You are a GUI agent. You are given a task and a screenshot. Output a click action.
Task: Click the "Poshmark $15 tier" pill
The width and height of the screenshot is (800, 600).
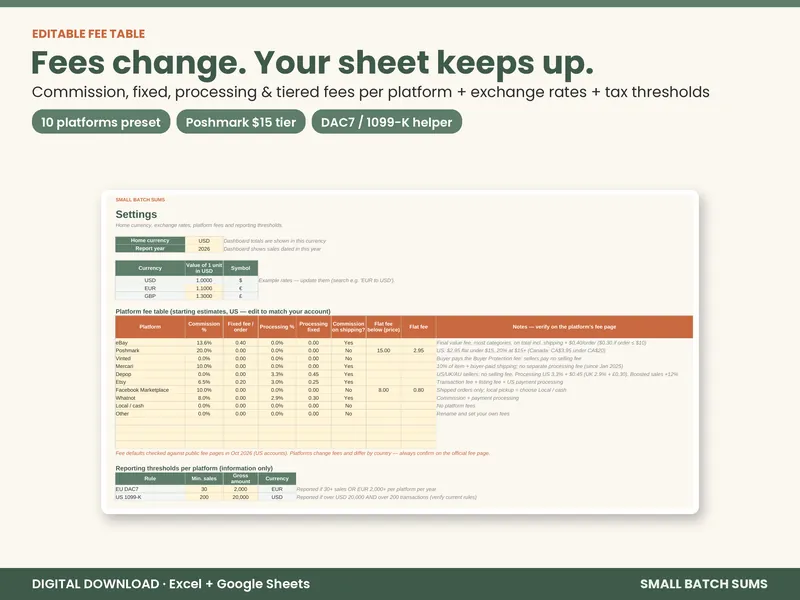coord(241,122)
